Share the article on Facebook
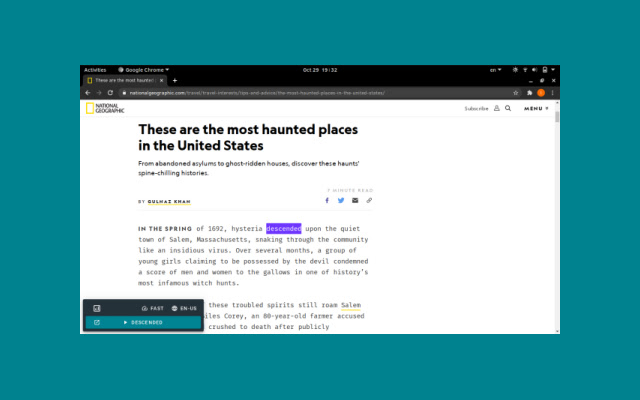 pos(327,200)
